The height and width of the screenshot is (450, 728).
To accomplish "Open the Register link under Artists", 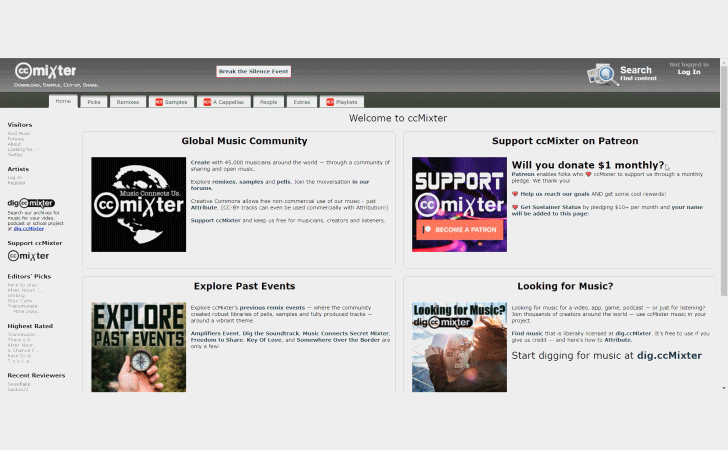I will click(x=17, y=183).
